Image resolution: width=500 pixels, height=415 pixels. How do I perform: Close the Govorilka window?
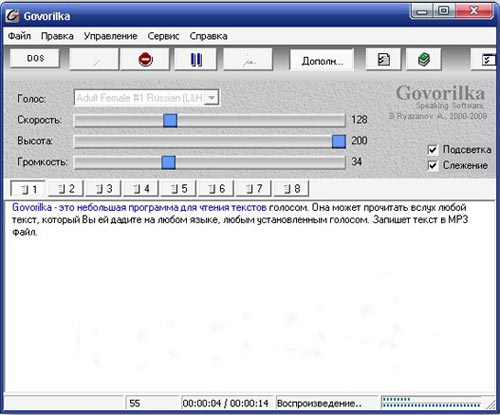(473, 11)
